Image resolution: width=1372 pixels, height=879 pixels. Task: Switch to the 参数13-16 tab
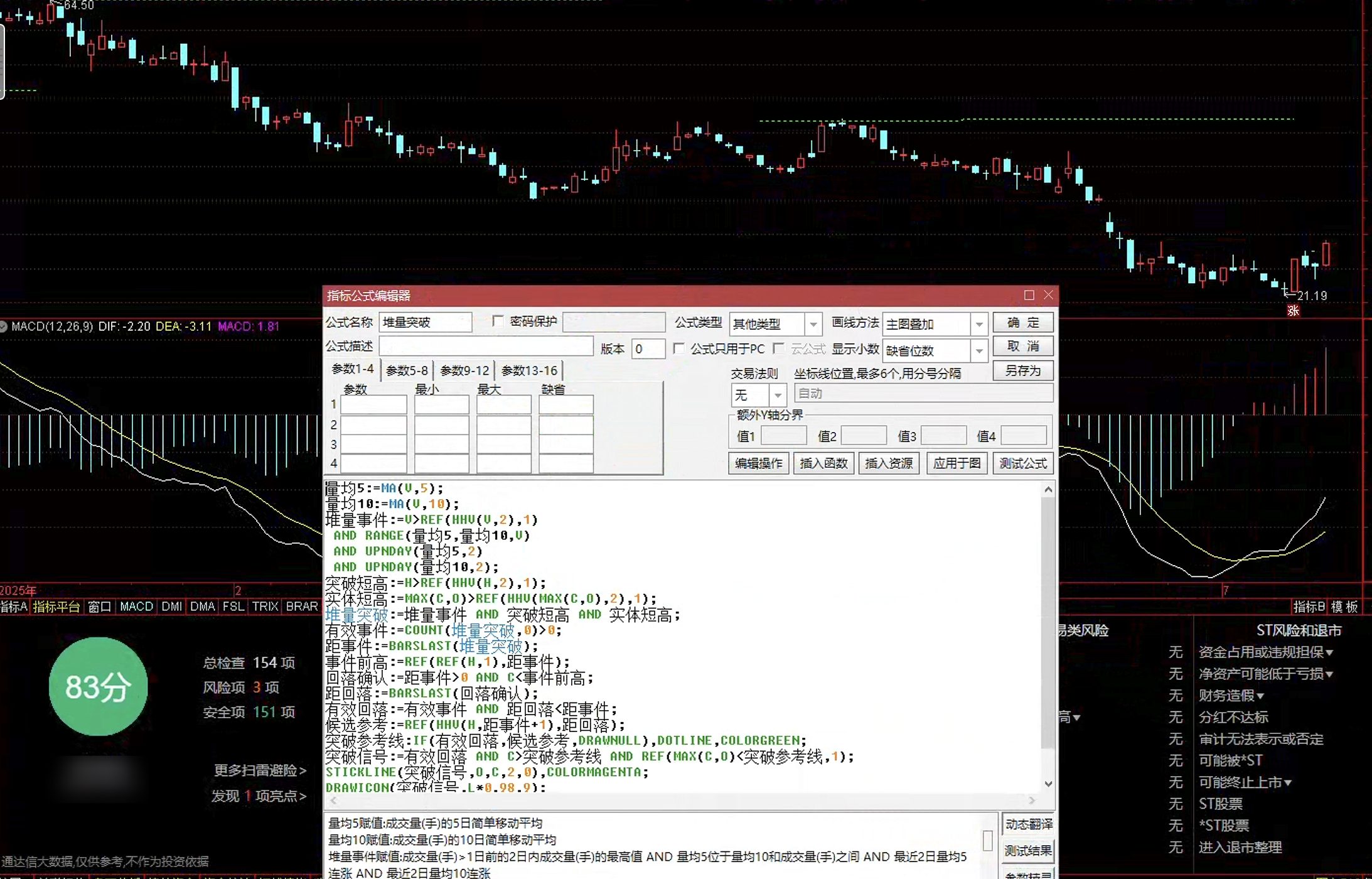529,370
